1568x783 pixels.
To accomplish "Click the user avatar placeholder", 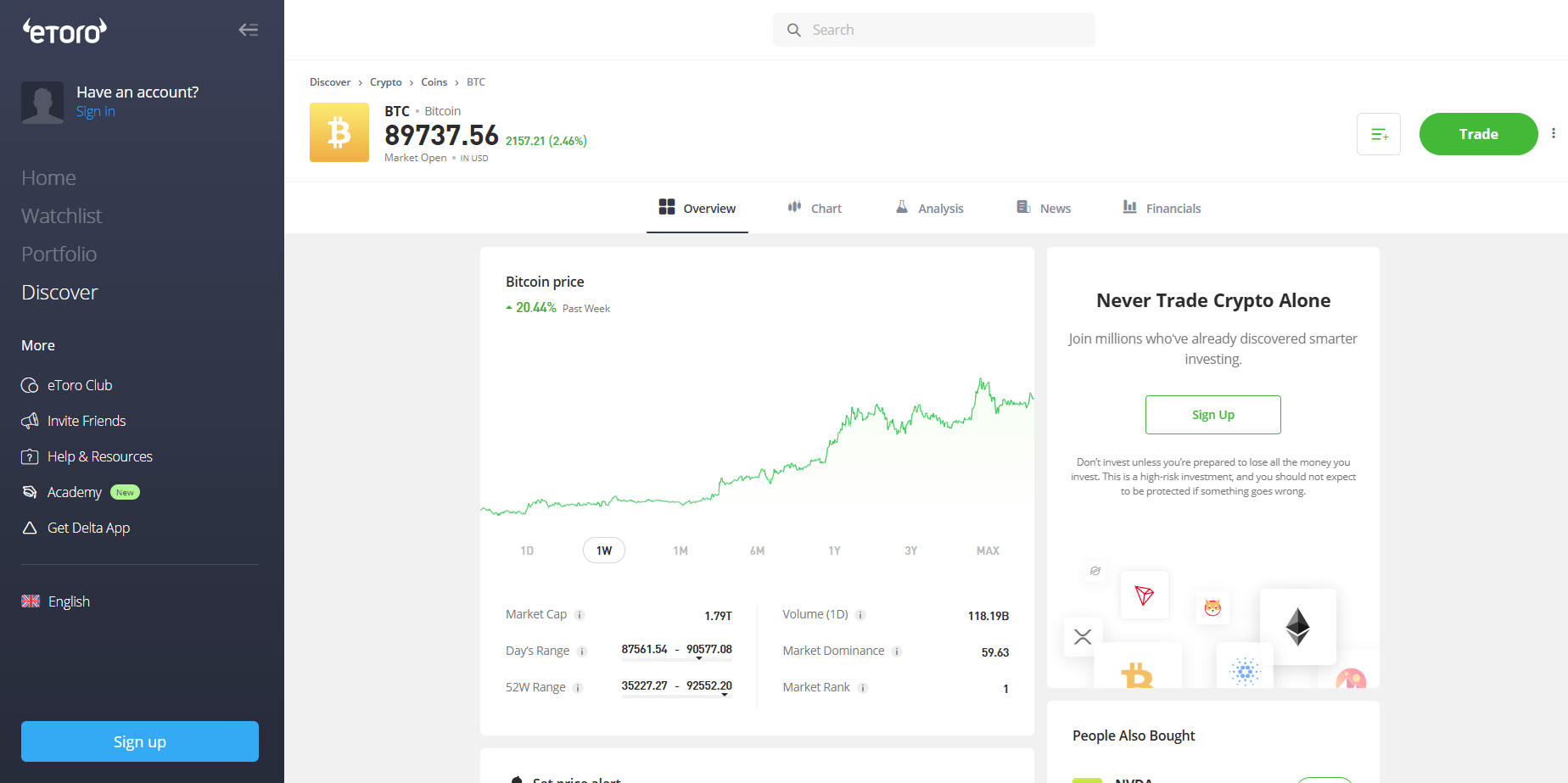I will [x=42, y=103].
